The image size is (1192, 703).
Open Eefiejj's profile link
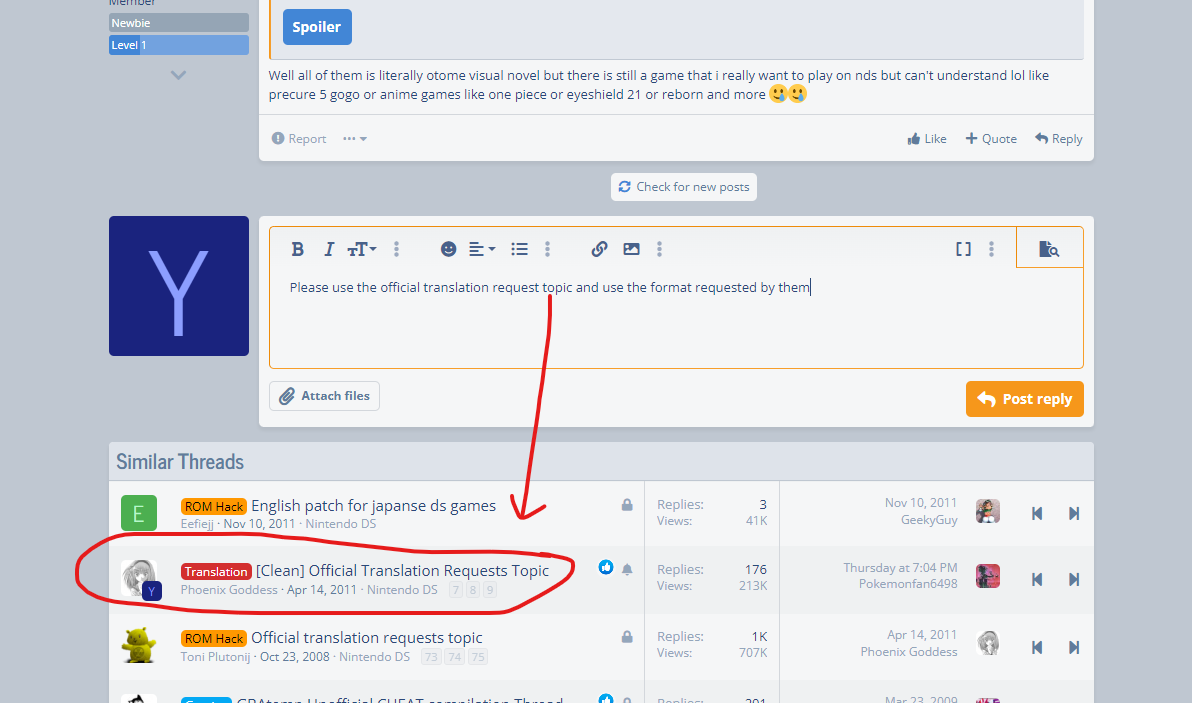pyautogui.click(x=197, y=524)
